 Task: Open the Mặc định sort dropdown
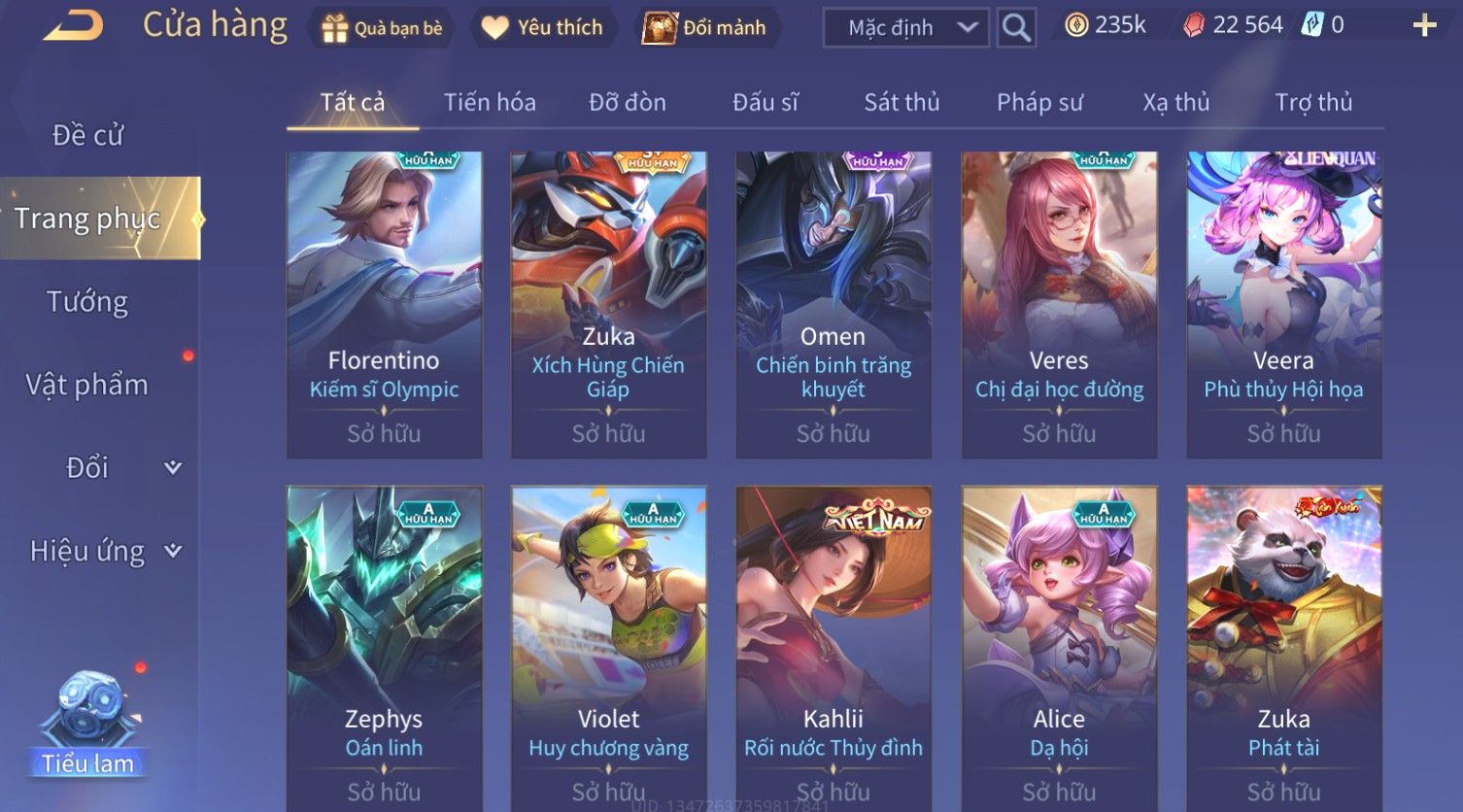coord(905,27)
